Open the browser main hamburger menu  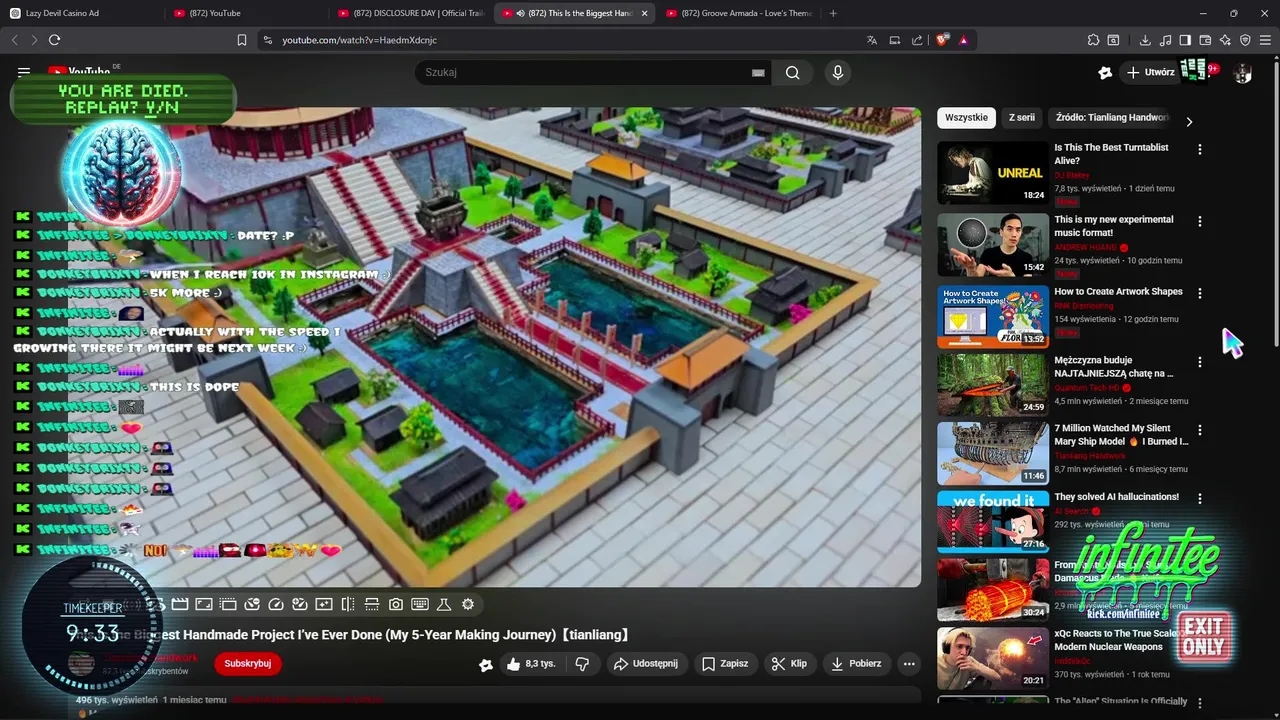tap(1266, 40)
